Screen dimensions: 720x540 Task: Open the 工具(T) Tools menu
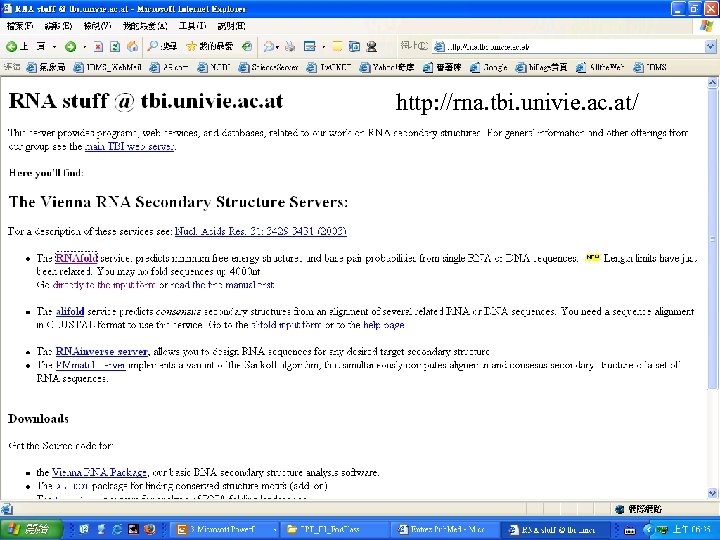[192, 26]
